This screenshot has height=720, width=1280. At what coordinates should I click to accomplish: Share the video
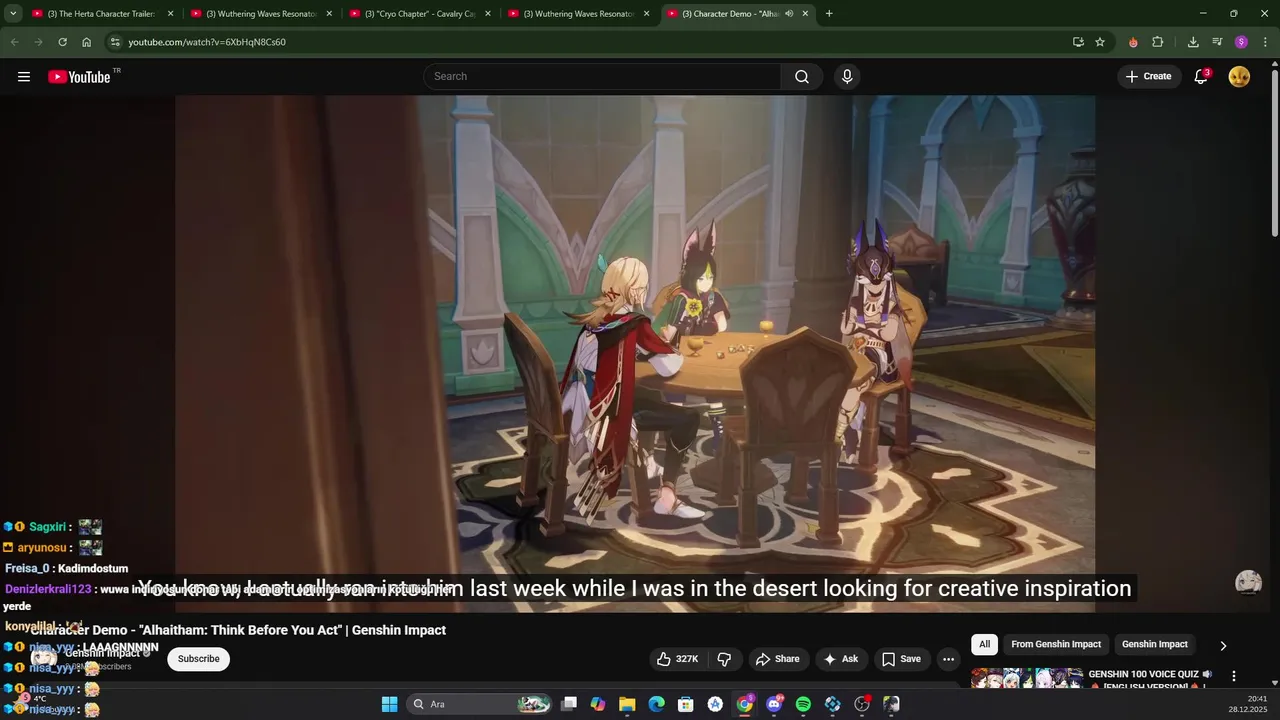pyautogui.click(x=777, y=659)
